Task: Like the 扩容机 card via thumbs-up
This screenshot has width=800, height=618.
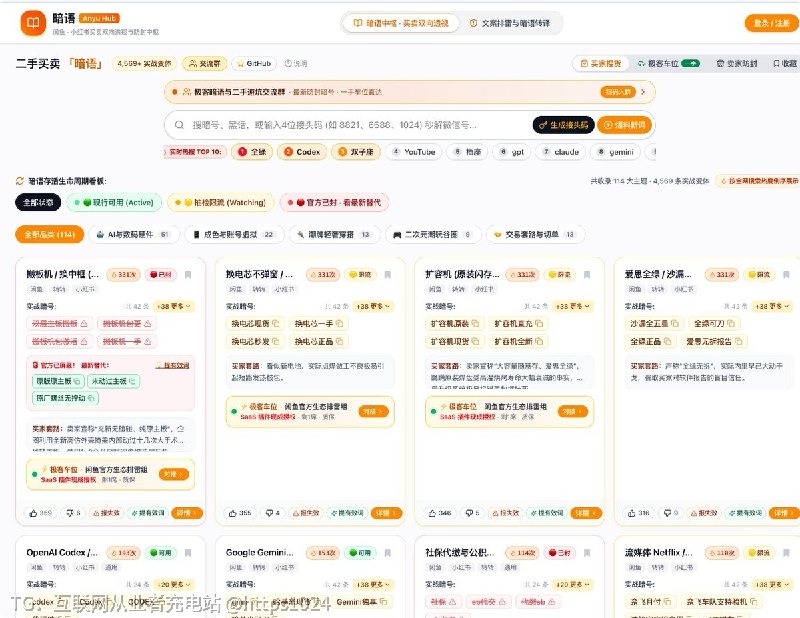Action: pos(439,513)
